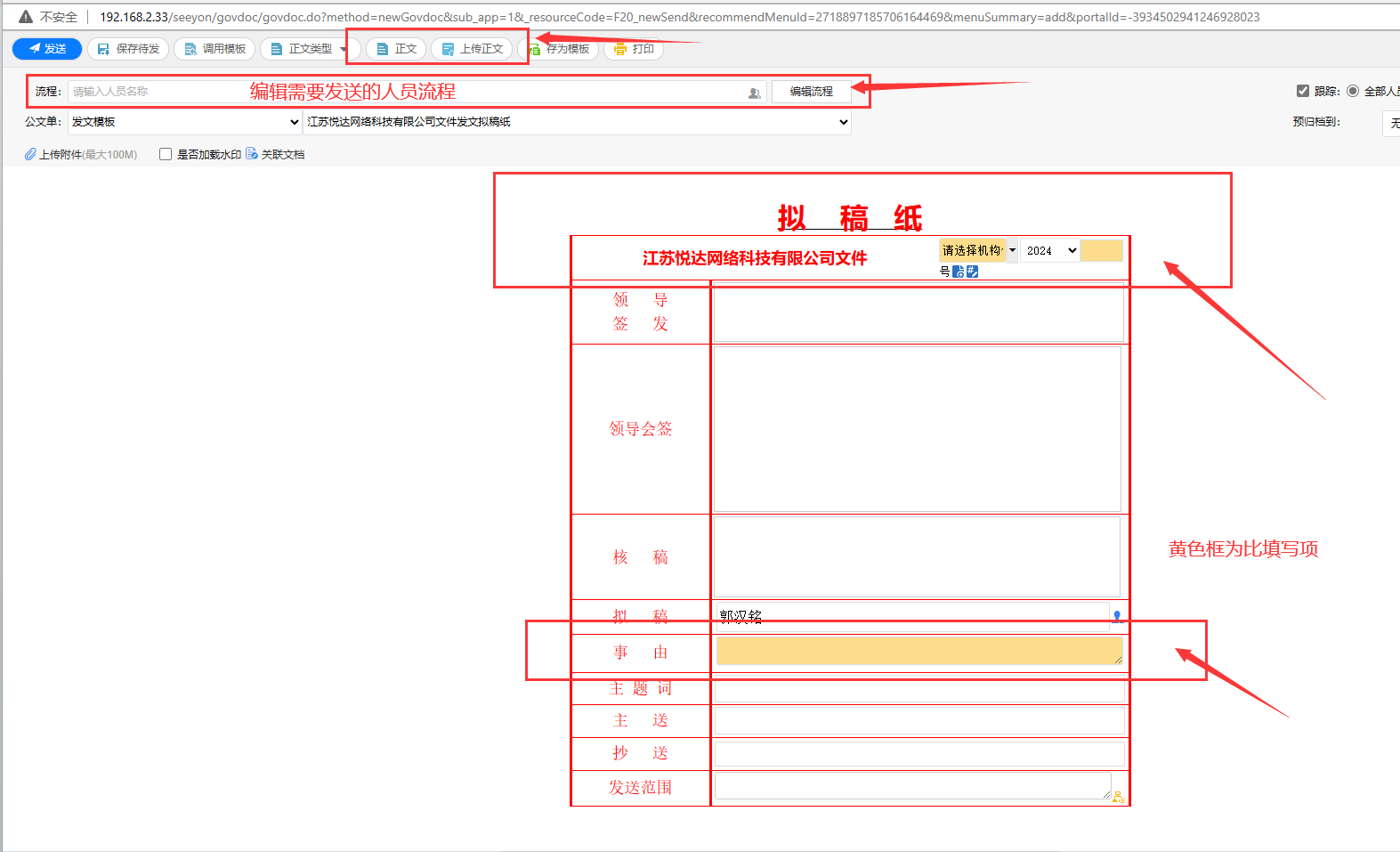Open the 正文 body text editor
1400x852 pixels.
[397, 49]
